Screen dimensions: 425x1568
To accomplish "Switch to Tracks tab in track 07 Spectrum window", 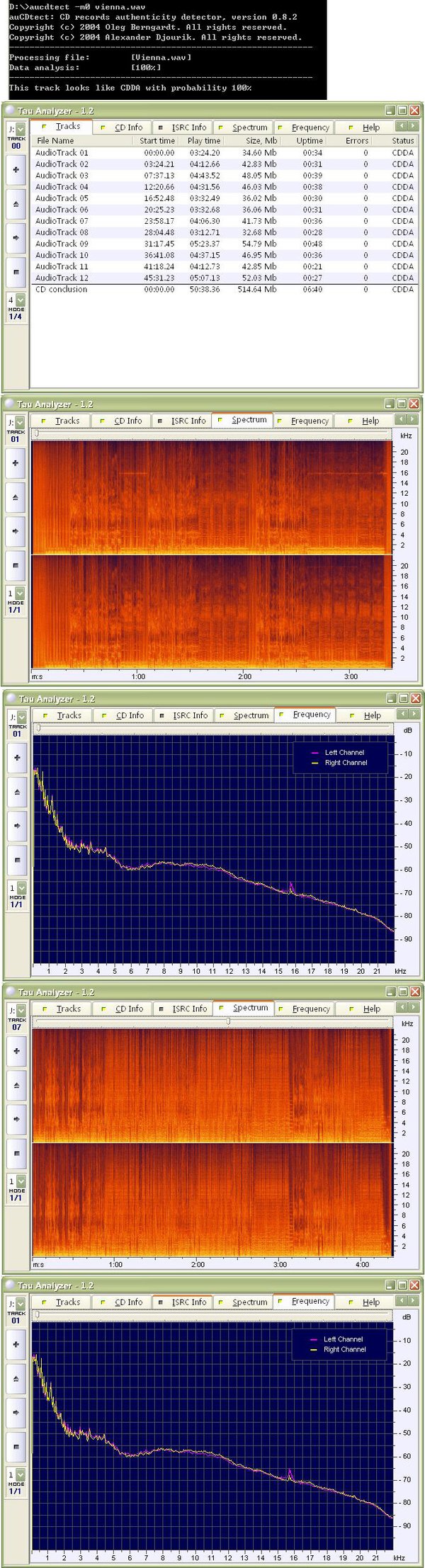I will tap(62, 1009).
